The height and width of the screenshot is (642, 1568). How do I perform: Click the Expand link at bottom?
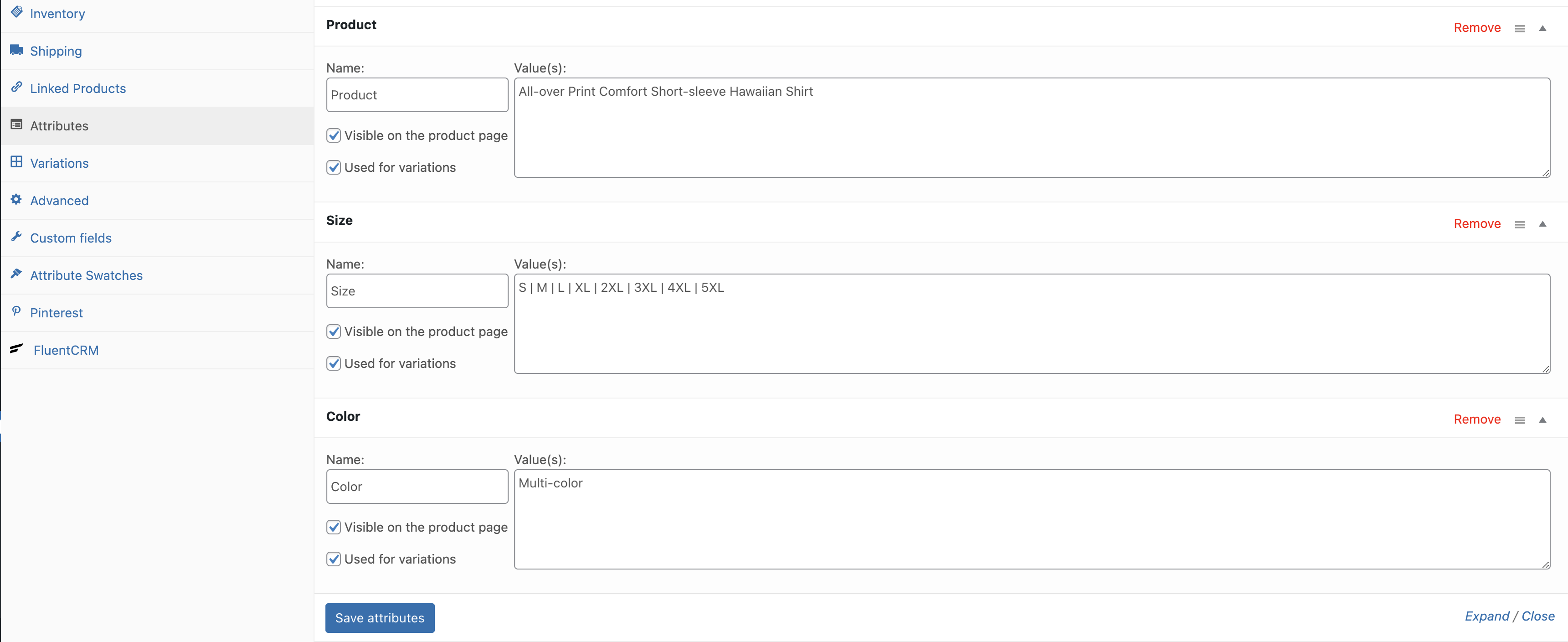(1486, 616)
